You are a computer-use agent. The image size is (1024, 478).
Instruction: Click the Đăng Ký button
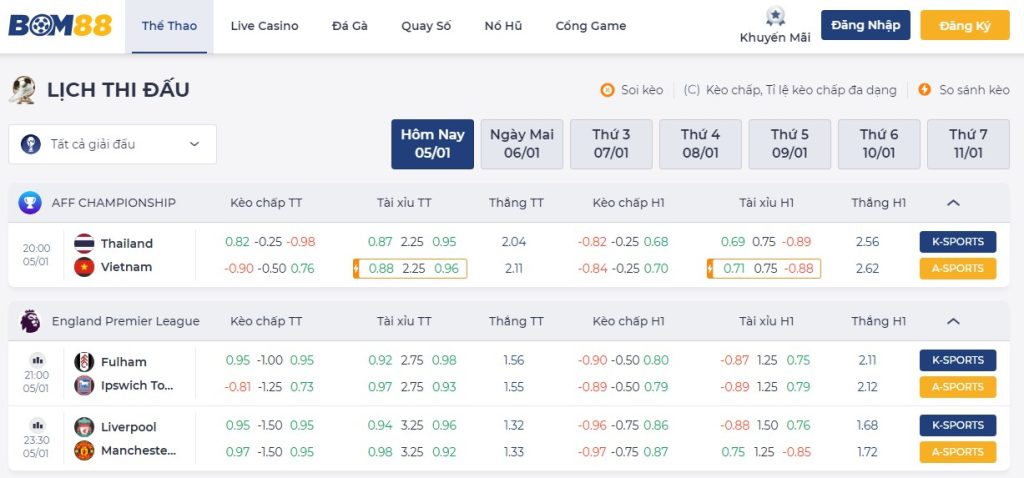965,25
